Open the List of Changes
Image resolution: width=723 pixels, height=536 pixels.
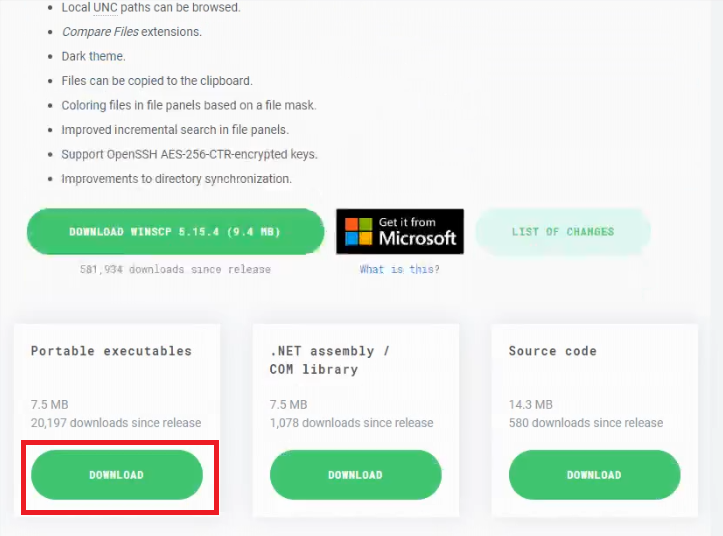[563, 232]
